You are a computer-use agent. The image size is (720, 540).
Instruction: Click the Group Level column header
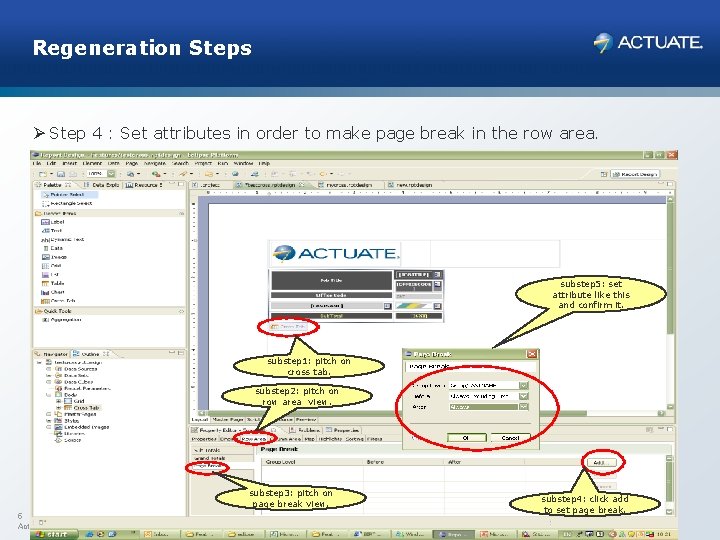(x=312, y=462)
